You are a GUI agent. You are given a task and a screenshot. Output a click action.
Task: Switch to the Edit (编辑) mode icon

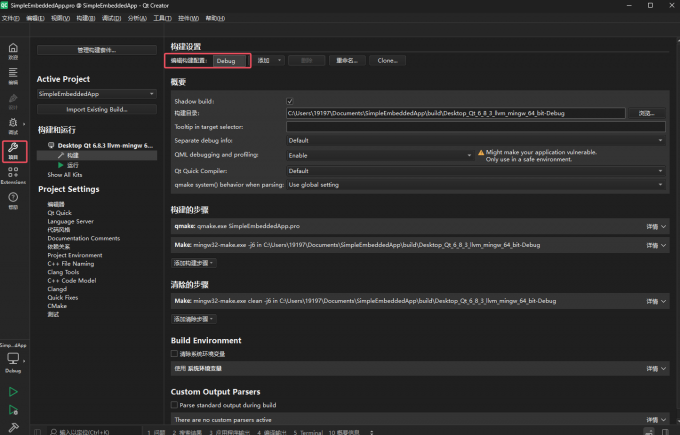pos(13,76)
